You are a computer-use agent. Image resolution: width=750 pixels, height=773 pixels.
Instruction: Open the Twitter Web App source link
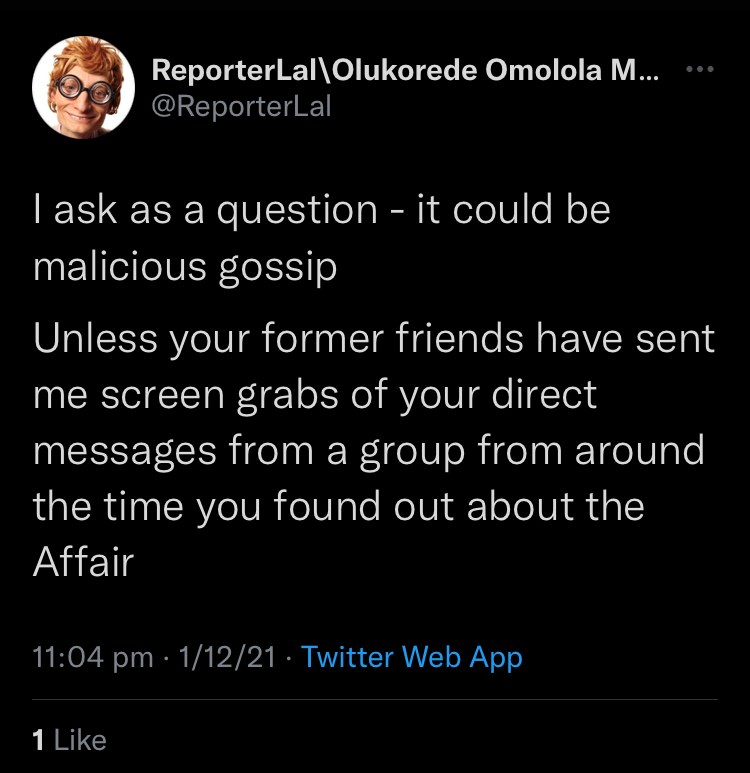click(x=412, y=657)
